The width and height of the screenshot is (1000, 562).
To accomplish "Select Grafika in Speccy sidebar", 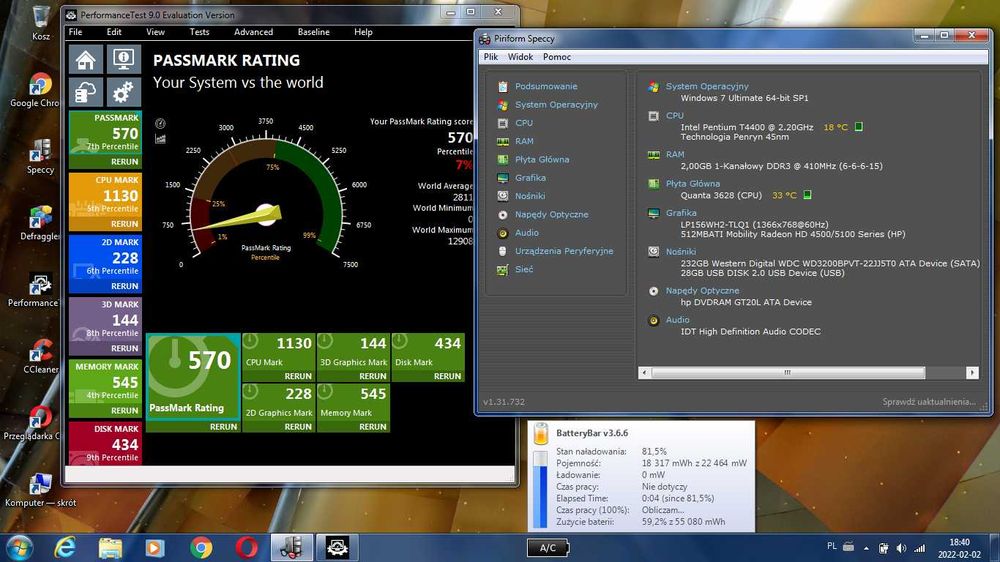I will (530, 178).
